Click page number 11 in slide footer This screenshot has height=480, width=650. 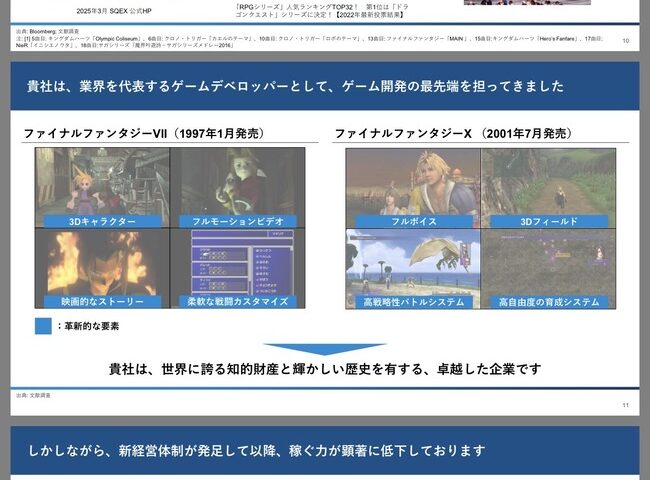[x=625, y=404]
